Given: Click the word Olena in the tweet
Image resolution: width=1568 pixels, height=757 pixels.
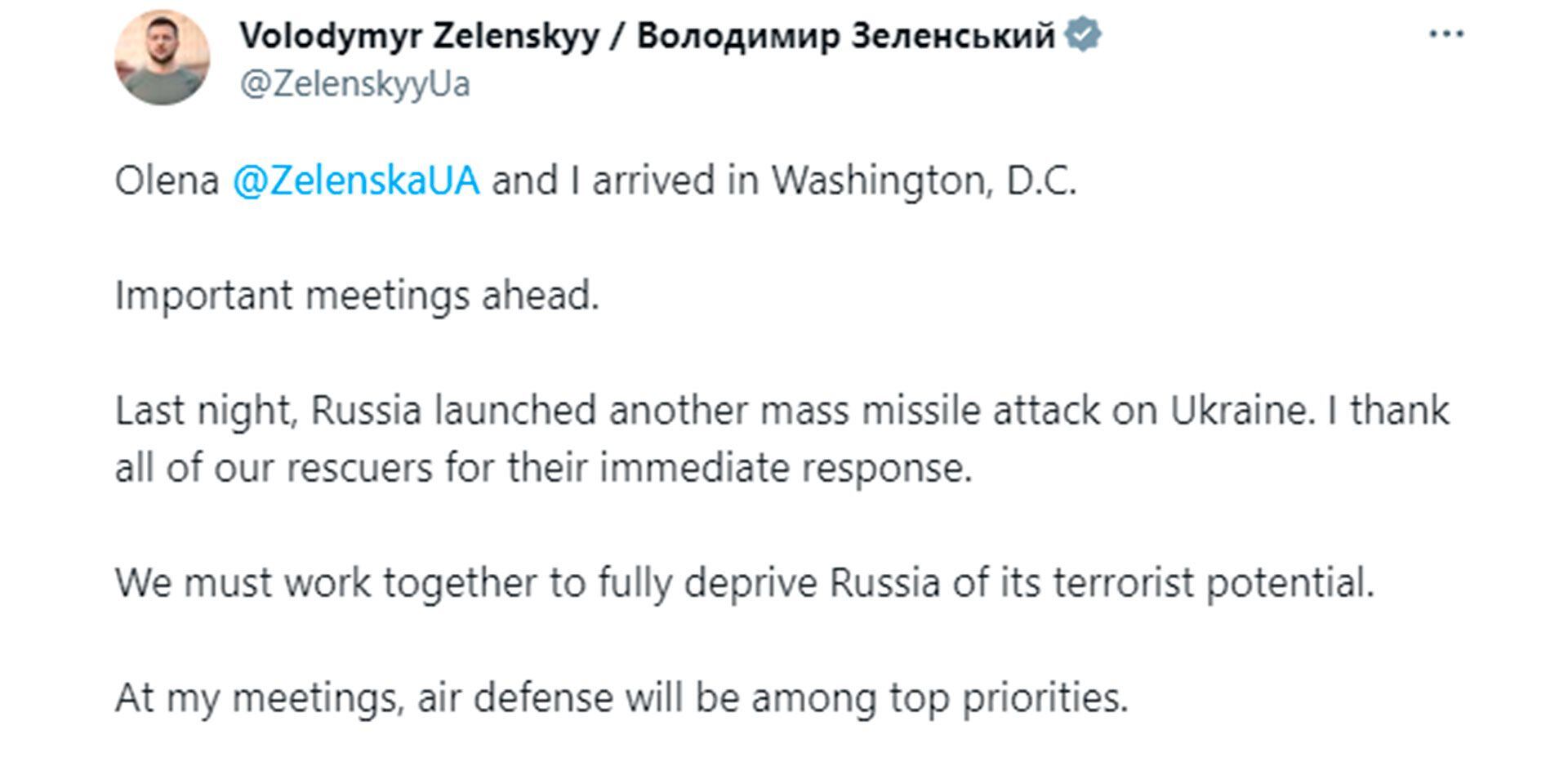Looking at the screenshot, I should point(167,180).
